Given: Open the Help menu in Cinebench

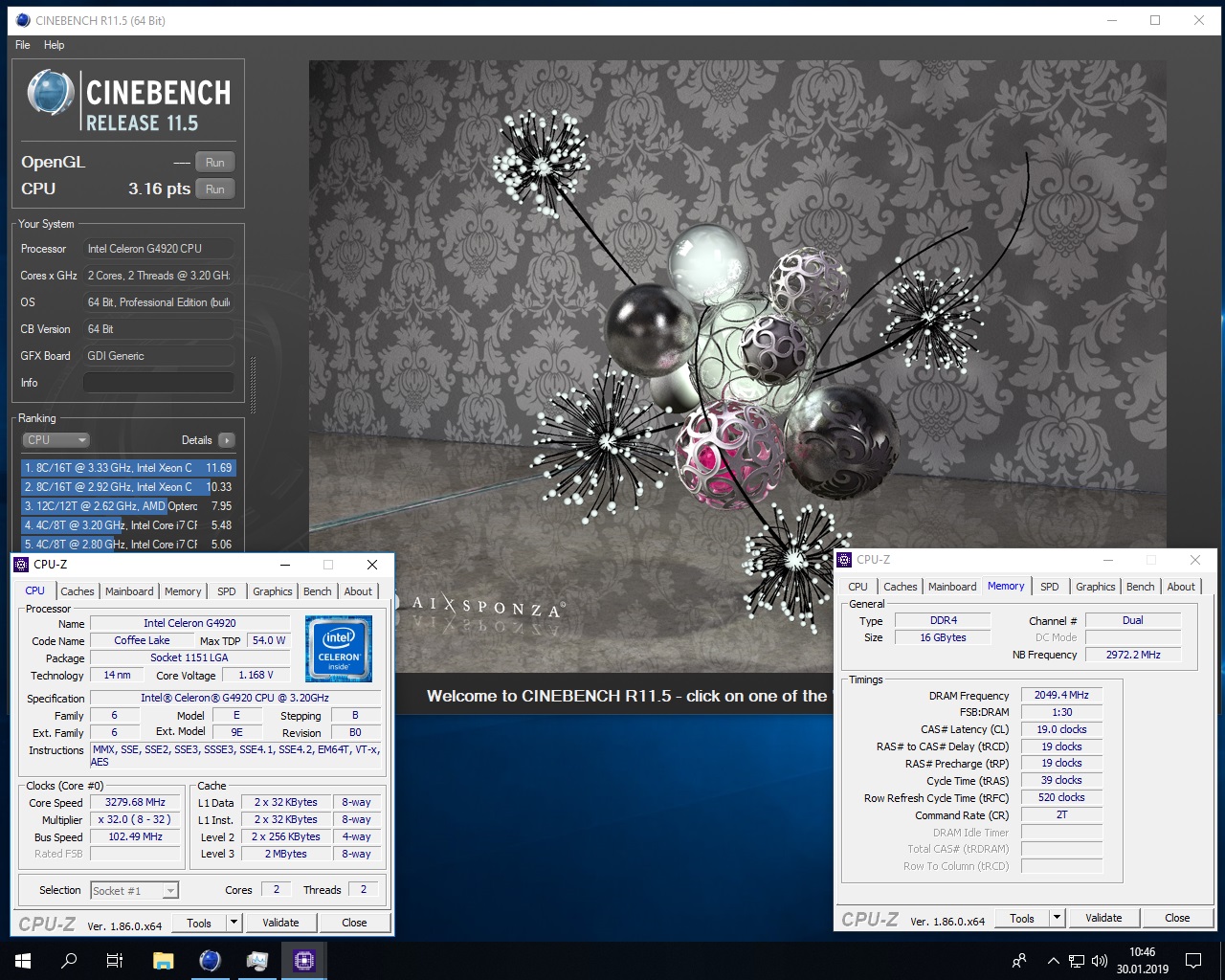Looking at the screenshot, I should pos(55,45).
